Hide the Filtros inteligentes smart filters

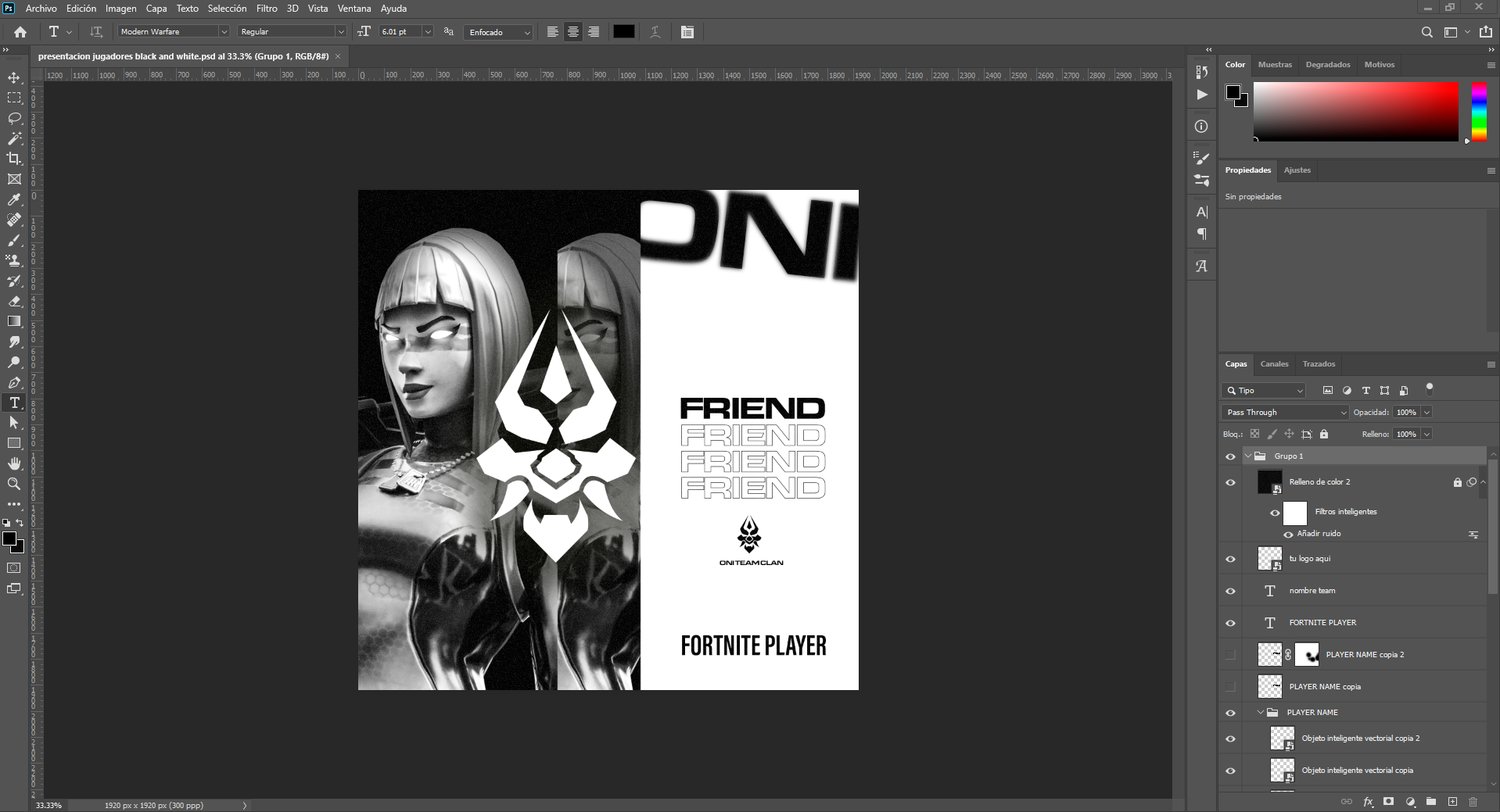tap(1275, 513)
